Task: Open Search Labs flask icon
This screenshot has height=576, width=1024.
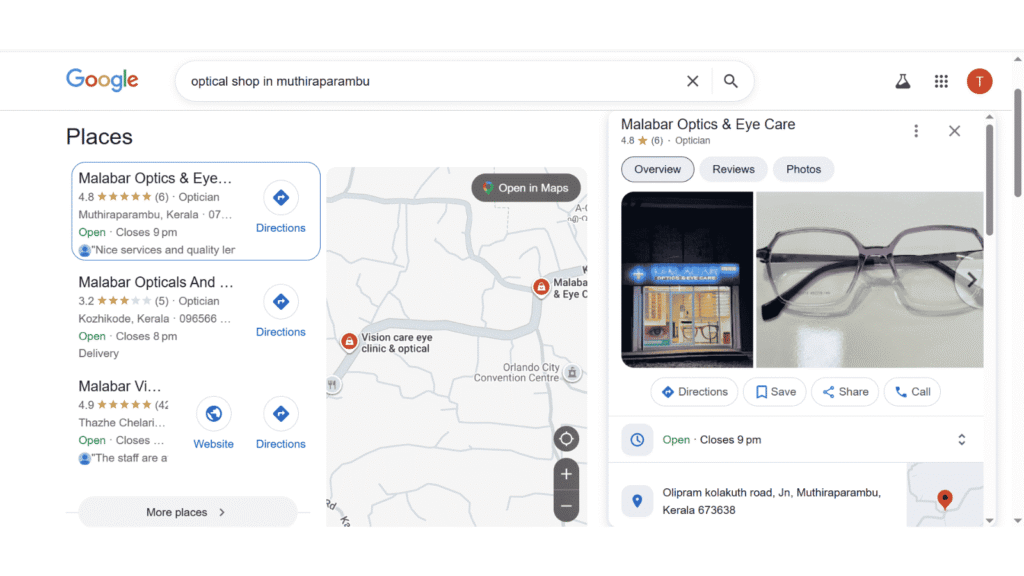Action: click(x=903, y=81)
